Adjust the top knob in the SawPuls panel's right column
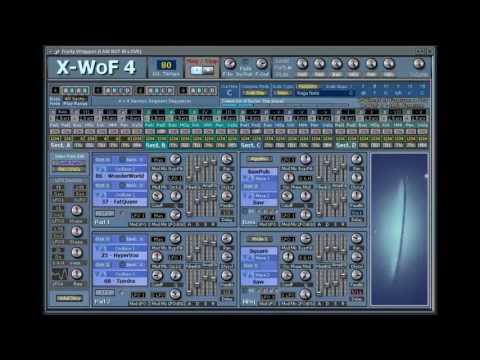480x360 pixels. (x=357, y=160)
